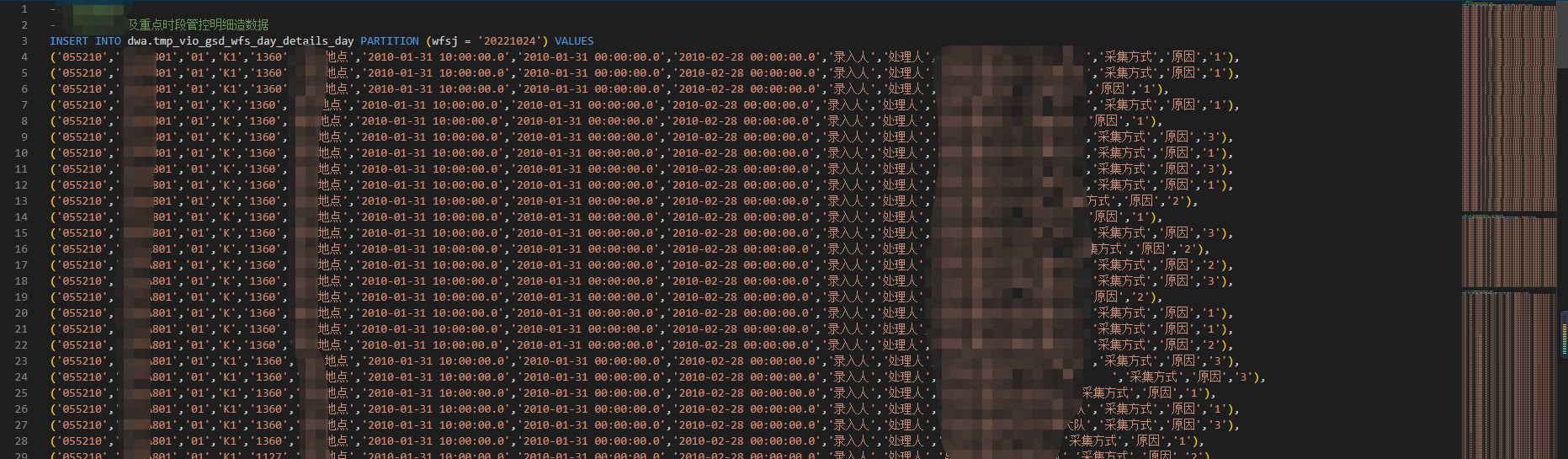This screenshot has height=459, width=1568.
Task: Click the comment text on line 2
Action: 198,24
